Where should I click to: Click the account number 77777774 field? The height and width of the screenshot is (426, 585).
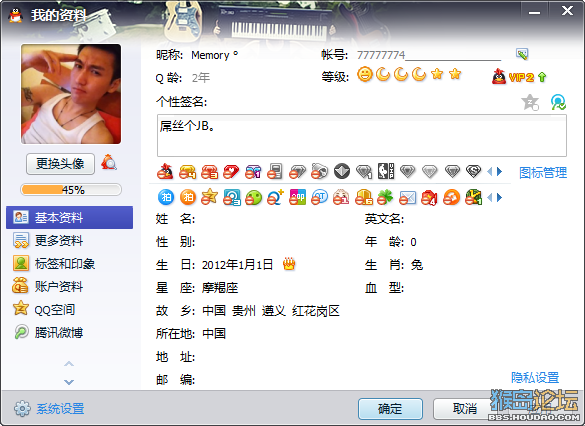tap(429, 55)
